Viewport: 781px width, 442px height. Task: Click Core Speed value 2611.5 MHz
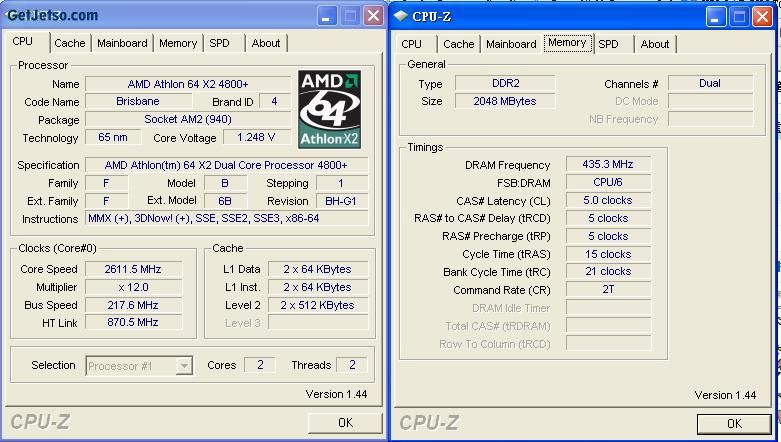coord(133,270)
